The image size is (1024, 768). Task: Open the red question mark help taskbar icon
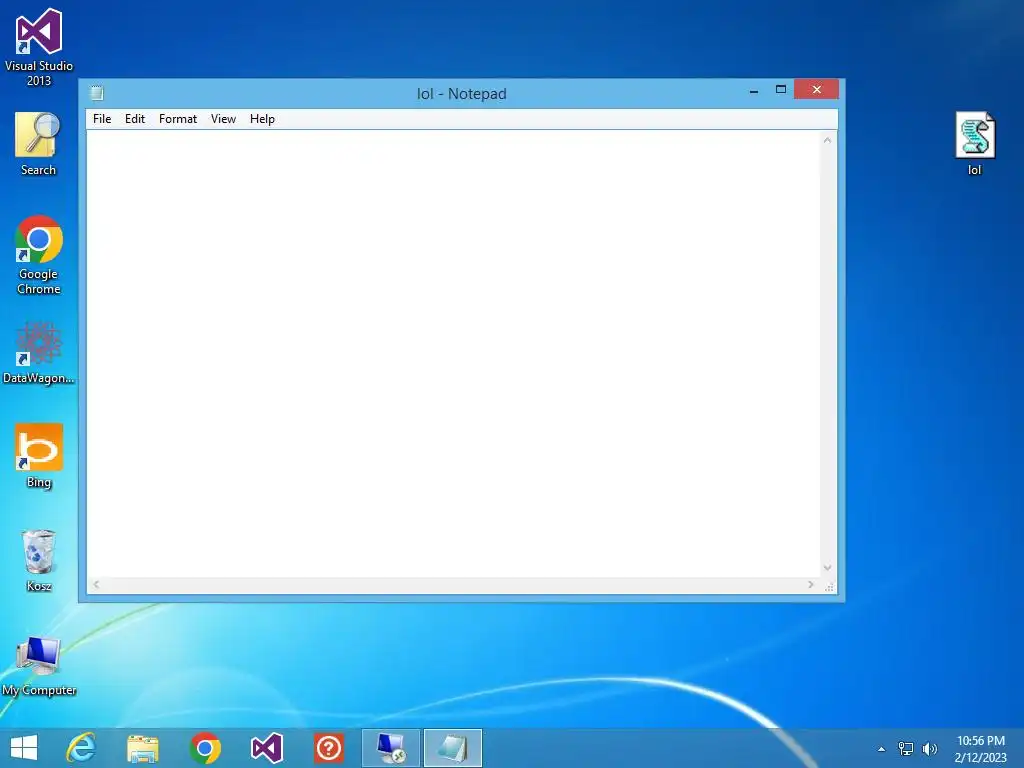tap(328, 748)
